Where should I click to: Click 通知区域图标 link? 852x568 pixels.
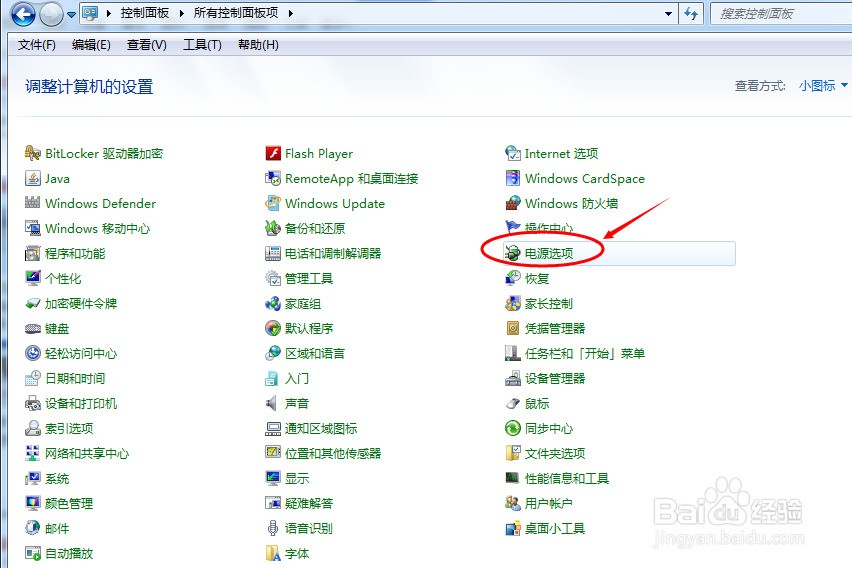click(x=321, y=428)
